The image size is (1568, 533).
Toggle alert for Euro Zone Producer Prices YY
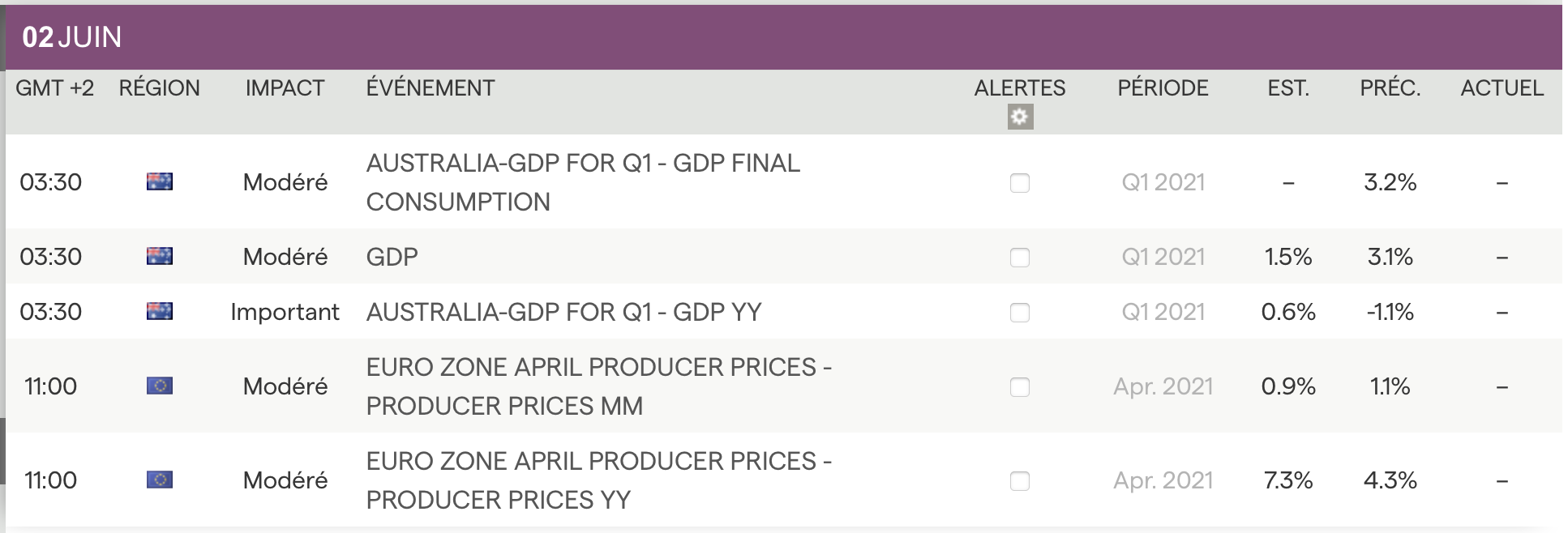pyautogui.click(x=1020, y=481)
